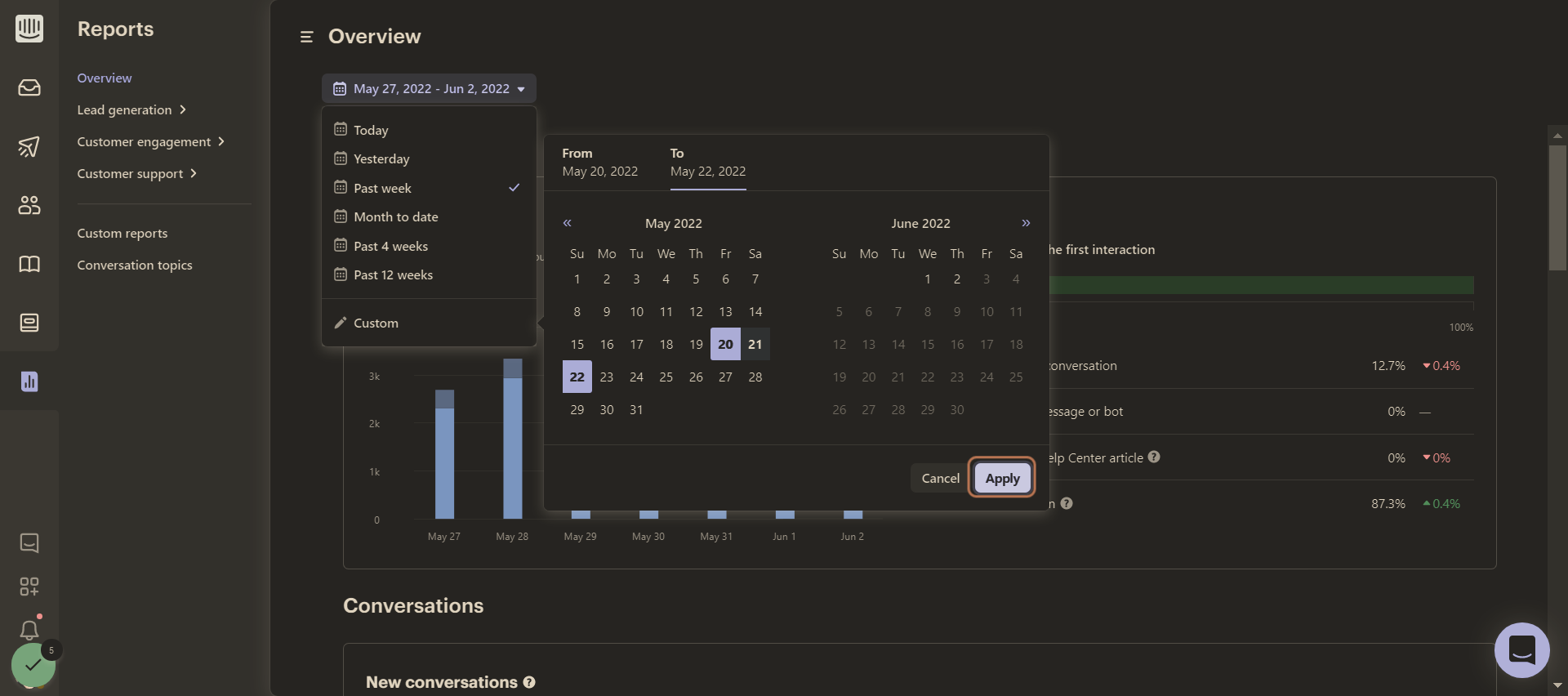Go to previous month in calendar
Screen dimensions: 1568x696
tap(568, 223)
